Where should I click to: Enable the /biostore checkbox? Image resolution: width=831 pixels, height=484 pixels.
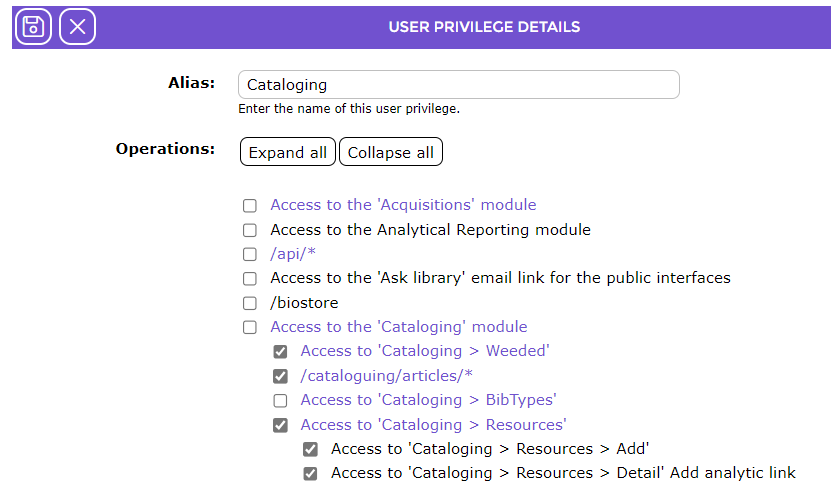[x=250, y=303]
